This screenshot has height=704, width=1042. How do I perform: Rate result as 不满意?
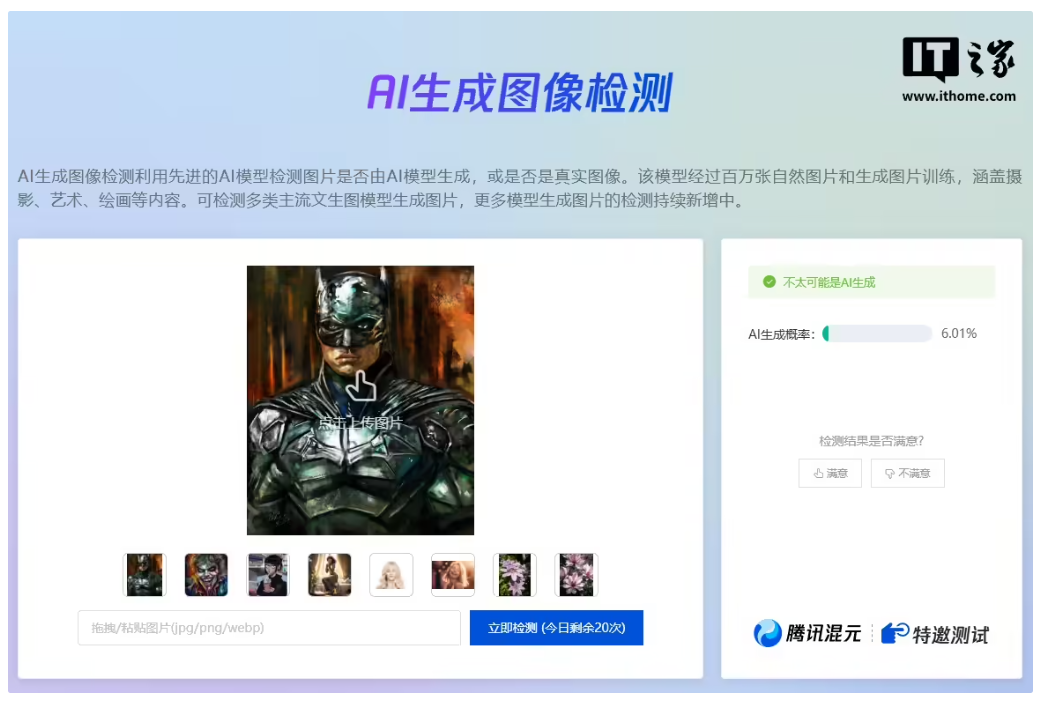(x=908, y=473)
